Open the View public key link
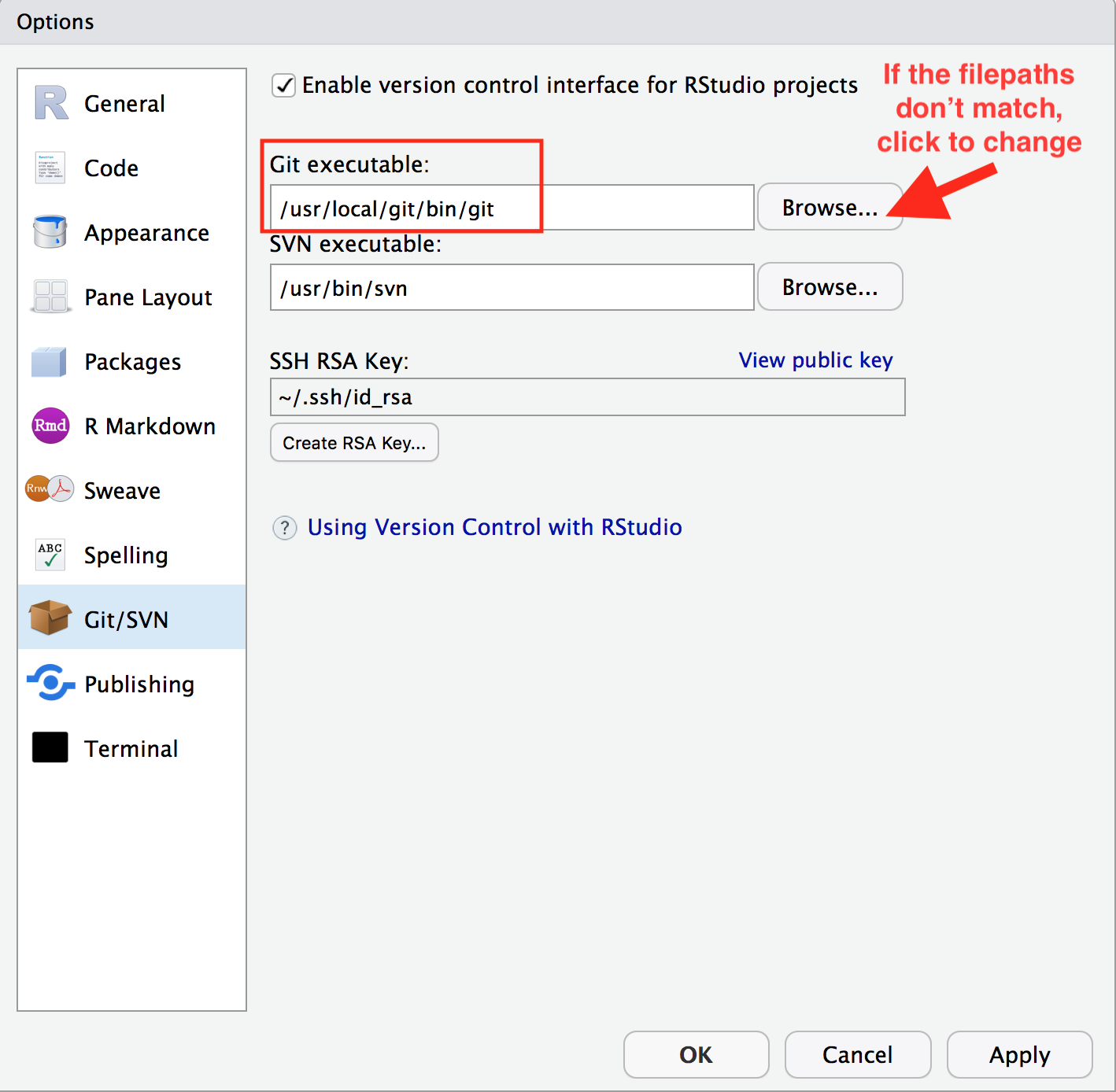 point(815,360)
